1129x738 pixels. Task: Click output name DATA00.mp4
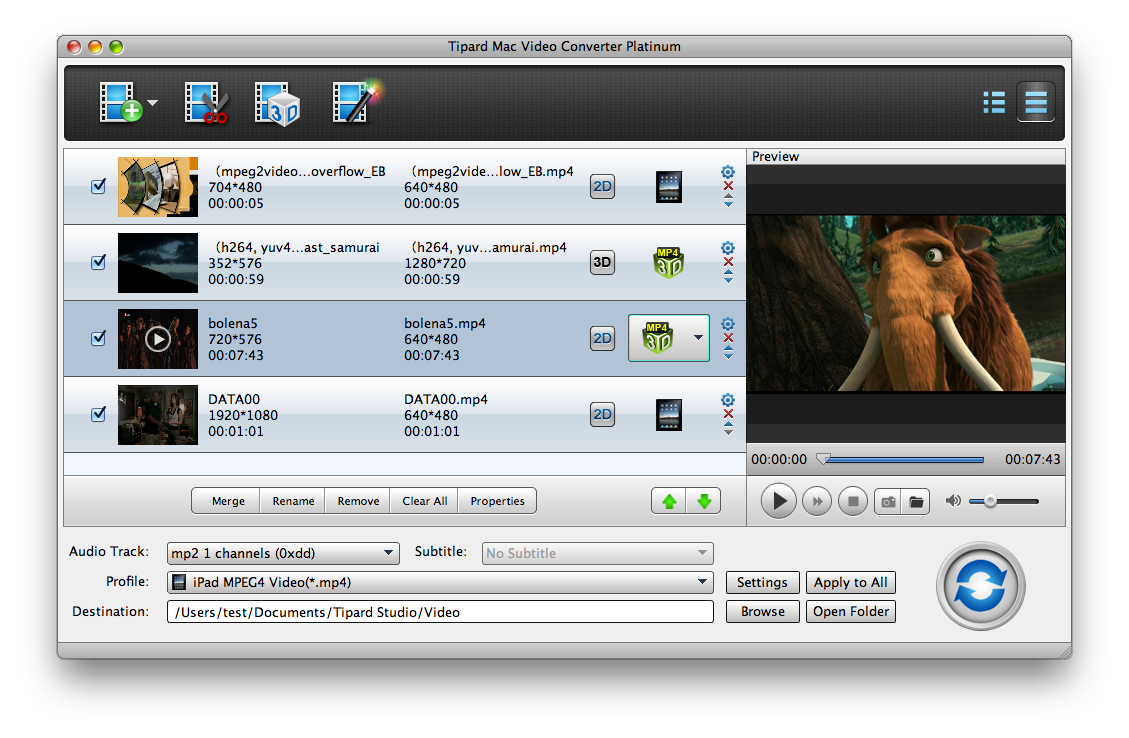point(446,399)
